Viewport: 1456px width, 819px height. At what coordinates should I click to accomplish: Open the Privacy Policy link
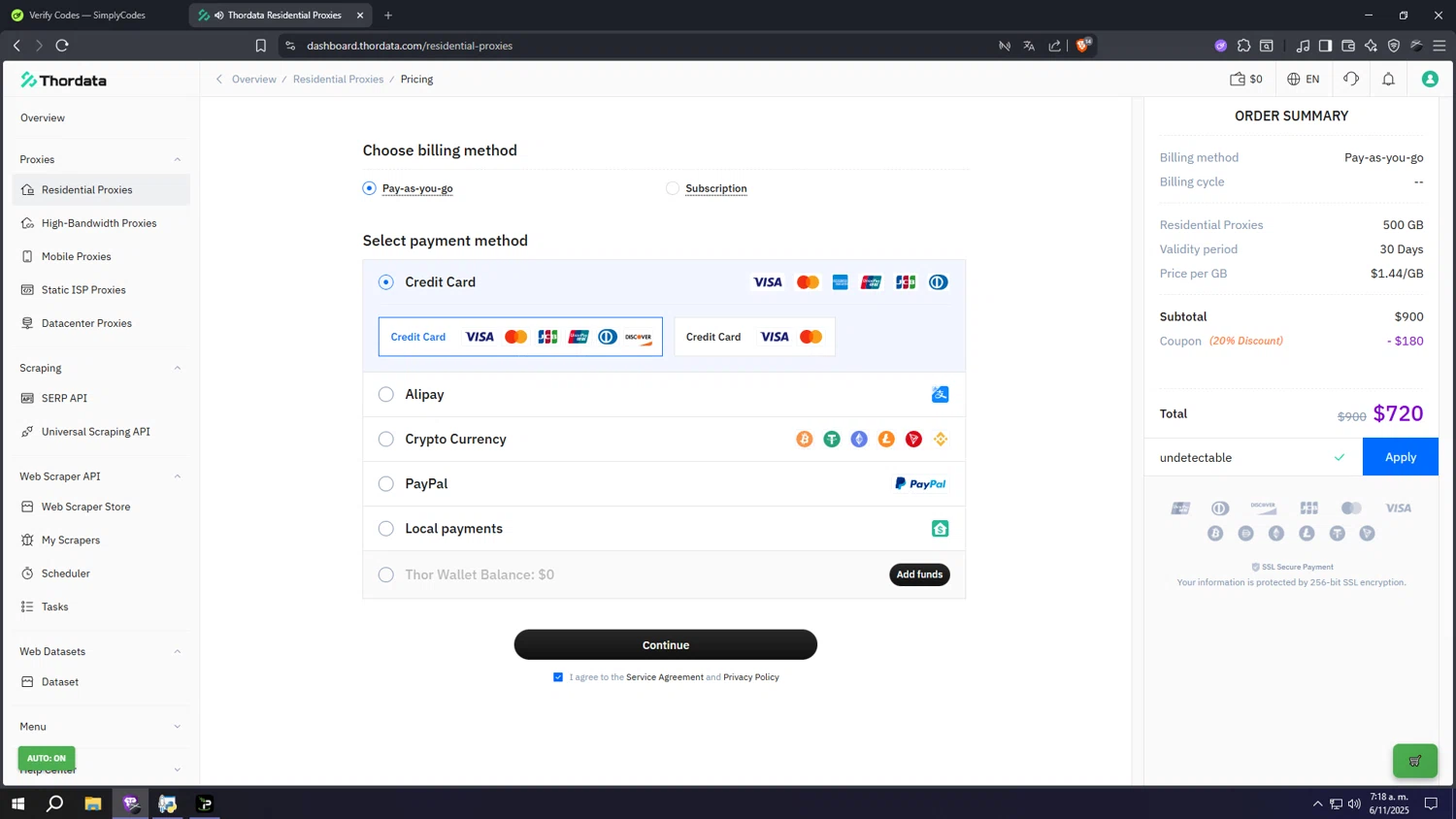tap(751, 677)
